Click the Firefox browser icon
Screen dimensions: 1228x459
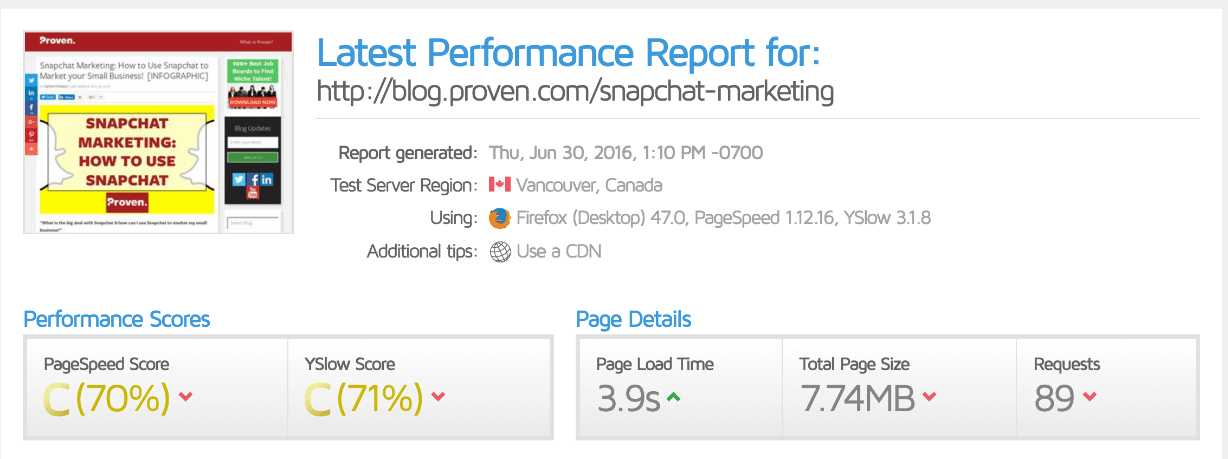[500, 218]
